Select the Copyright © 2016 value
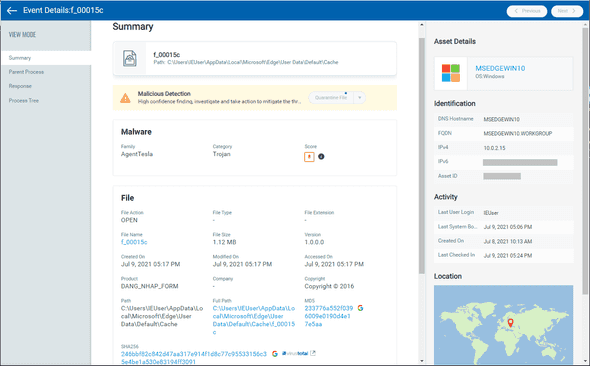The width and height of the screenshot is (590, 366). click(x=329, y=286)
